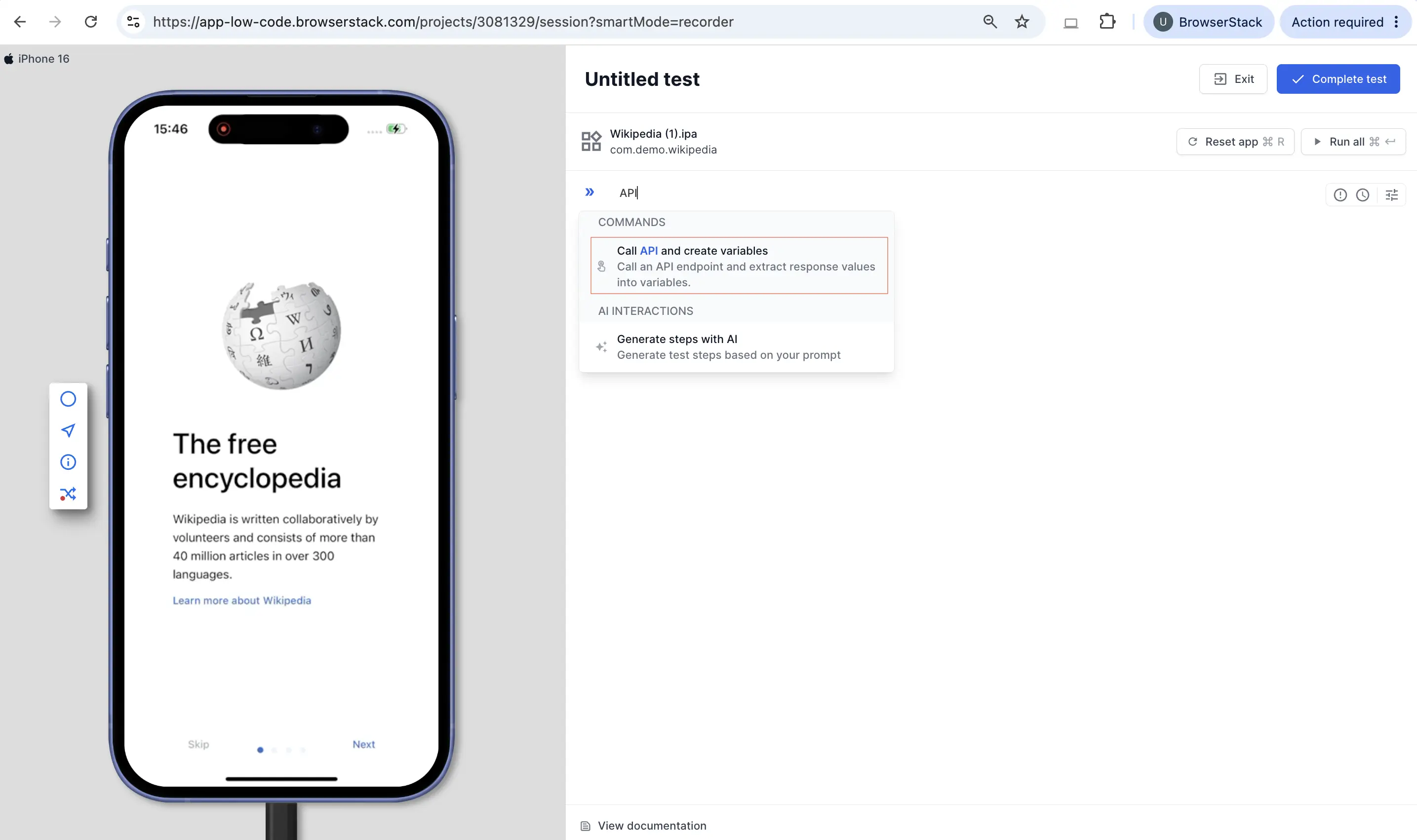Click the Run all button

(x=1353, y=142)
